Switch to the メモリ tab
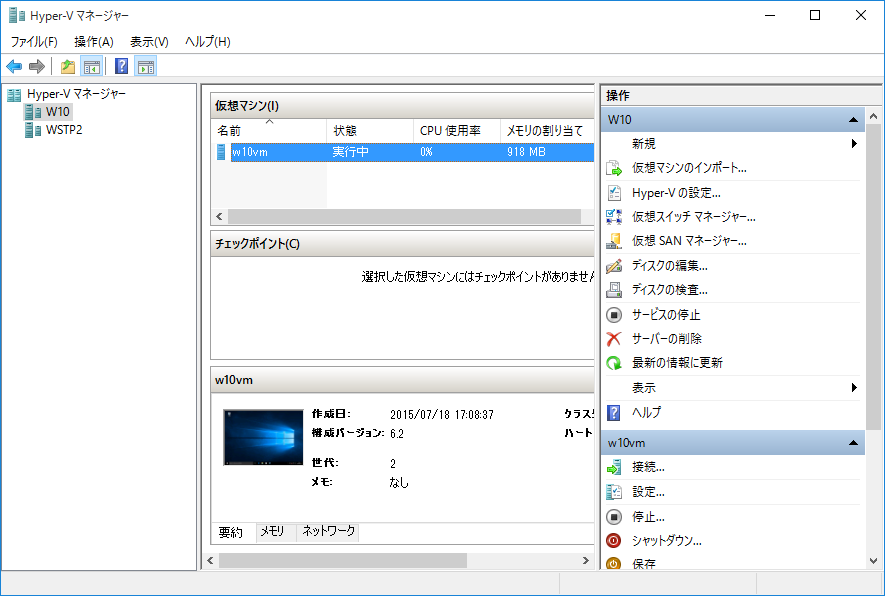Screen dimensions: 885x596 [x=272, y=531]
